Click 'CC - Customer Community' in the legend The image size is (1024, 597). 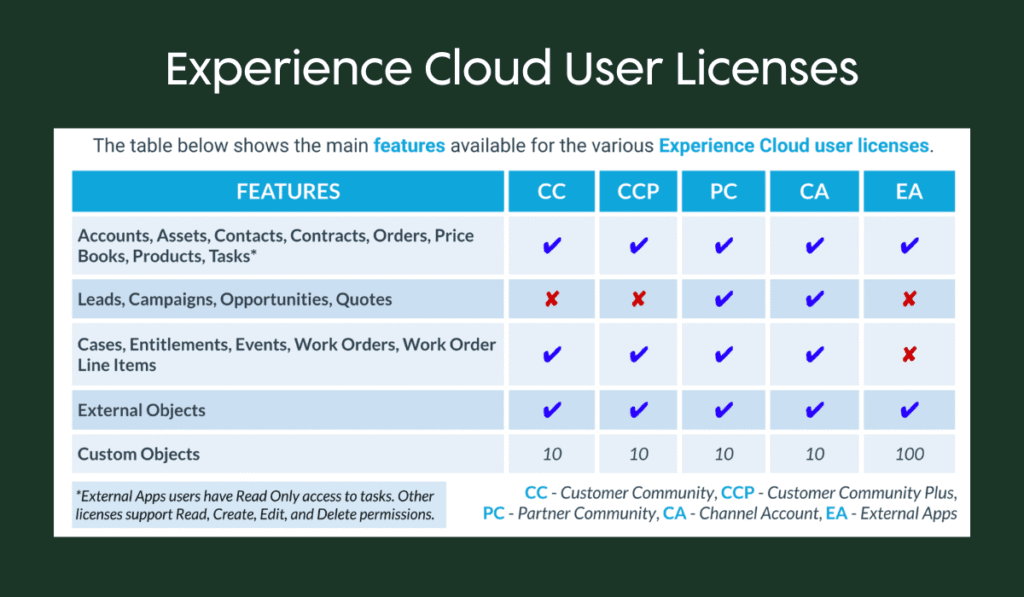coord(620,492)
